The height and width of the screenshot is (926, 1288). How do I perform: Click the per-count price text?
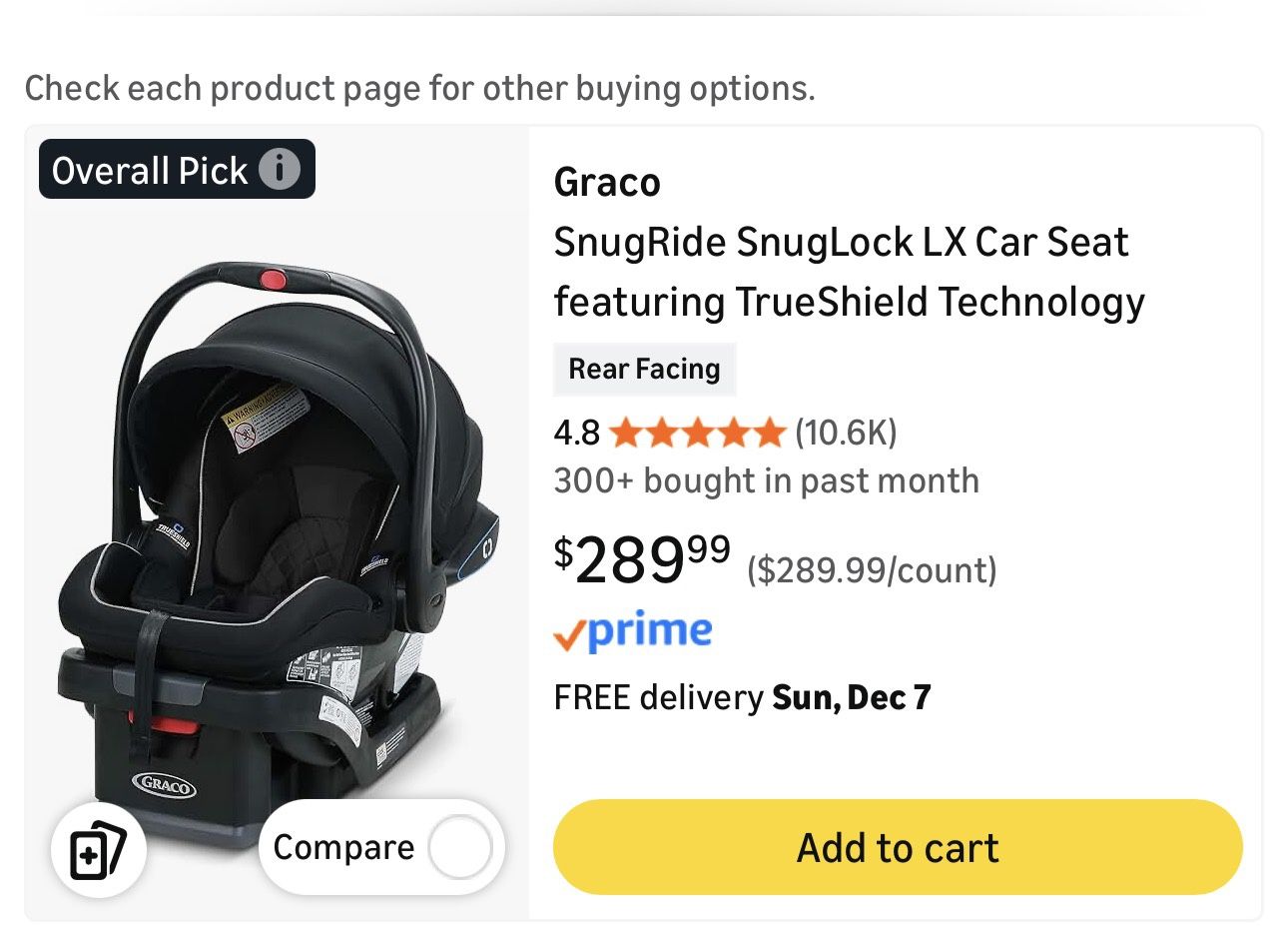click(872, 569)
